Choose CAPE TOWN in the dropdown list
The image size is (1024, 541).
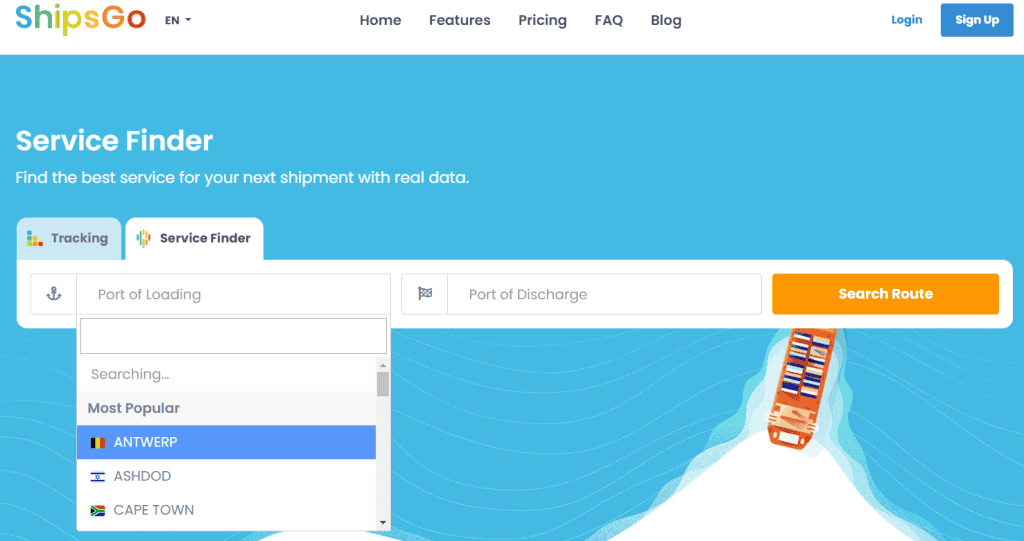[x=154, y=510]
